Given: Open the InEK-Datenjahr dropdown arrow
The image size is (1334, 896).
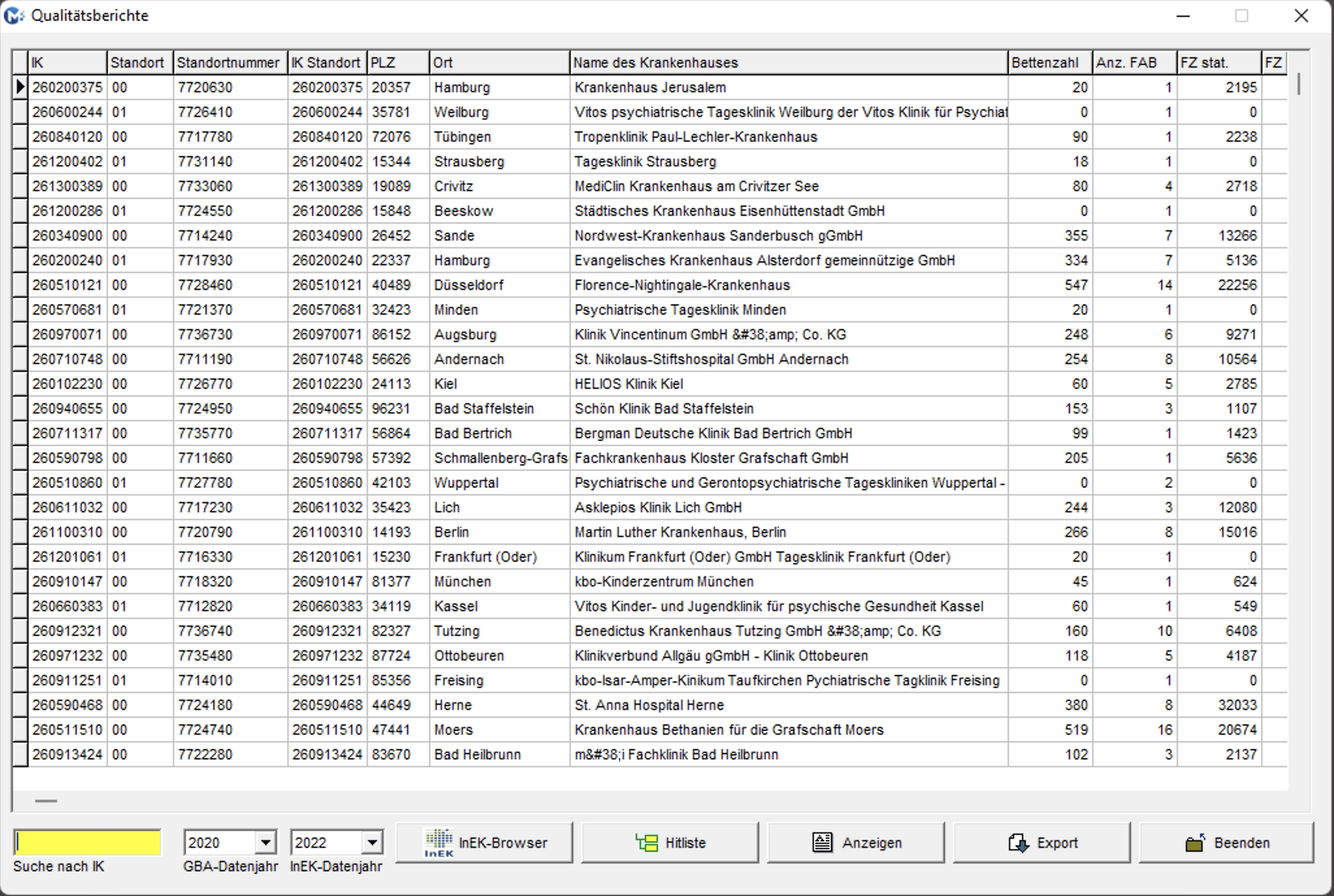Looking at the screenshot, I should tap(372, 843).
